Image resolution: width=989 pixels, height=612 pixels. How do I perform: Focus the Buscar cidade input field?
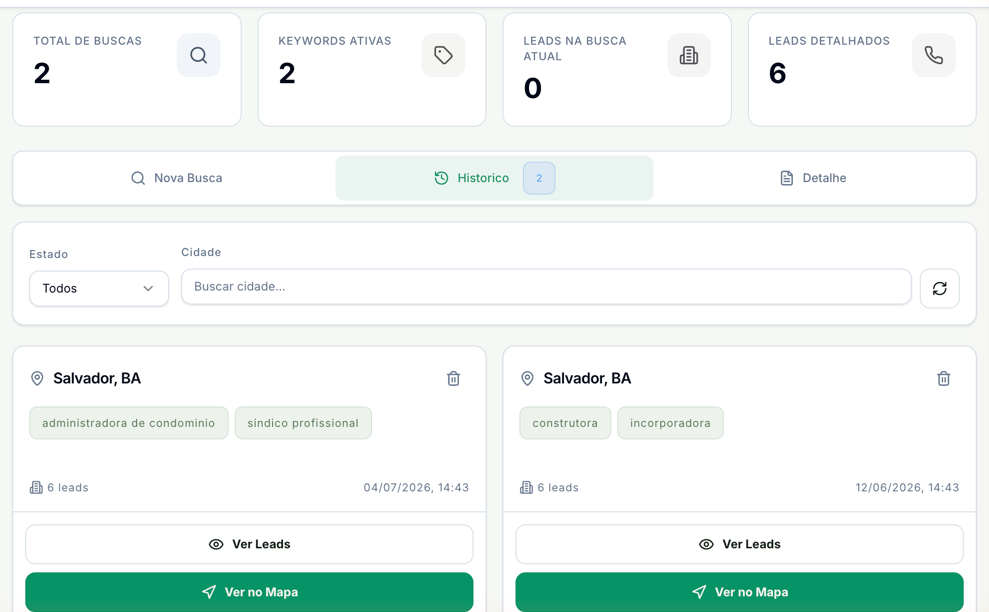coord(546,286)
